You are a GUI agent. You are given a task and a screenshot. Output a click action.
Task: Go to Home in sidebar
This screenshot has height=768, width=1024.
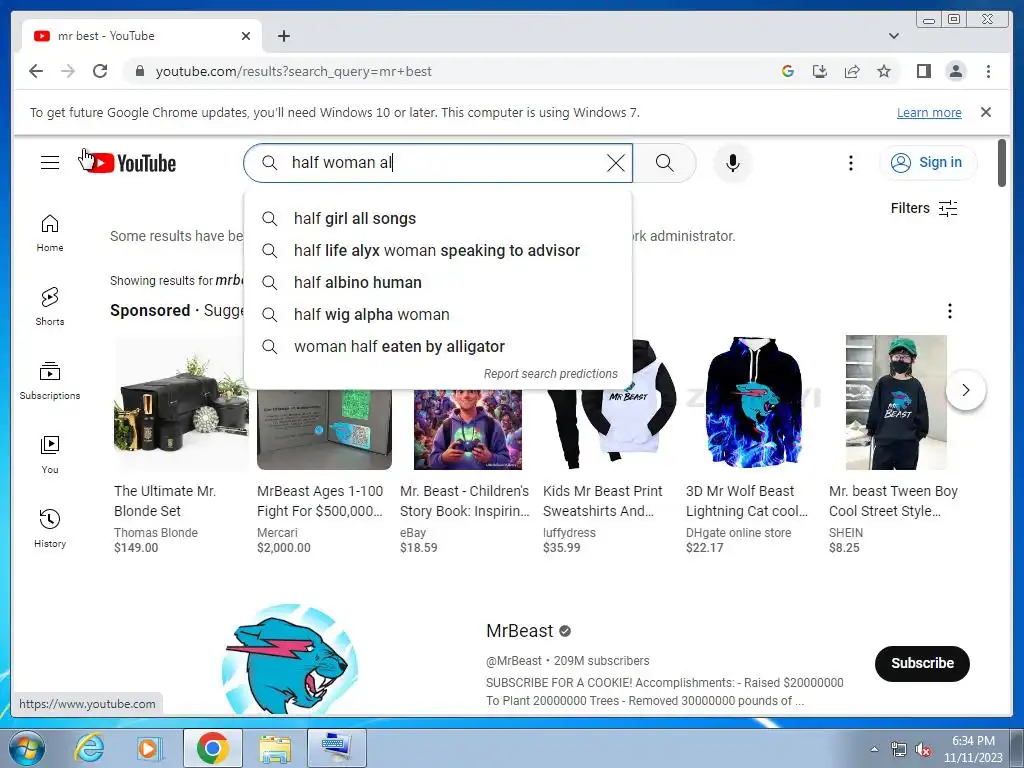click(x=50, y=233)
